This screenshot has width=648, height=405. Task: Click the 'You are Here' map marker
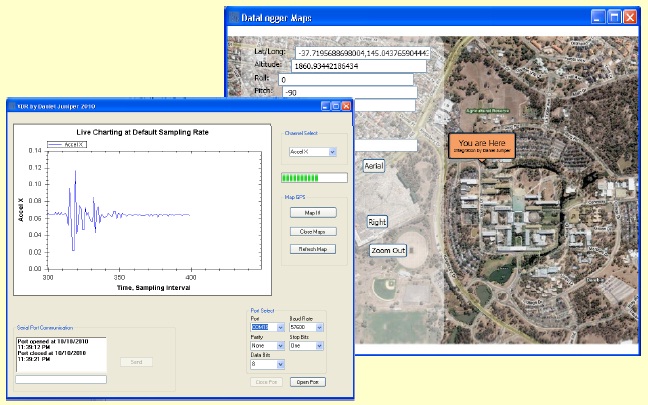click(x=482, y=146)
